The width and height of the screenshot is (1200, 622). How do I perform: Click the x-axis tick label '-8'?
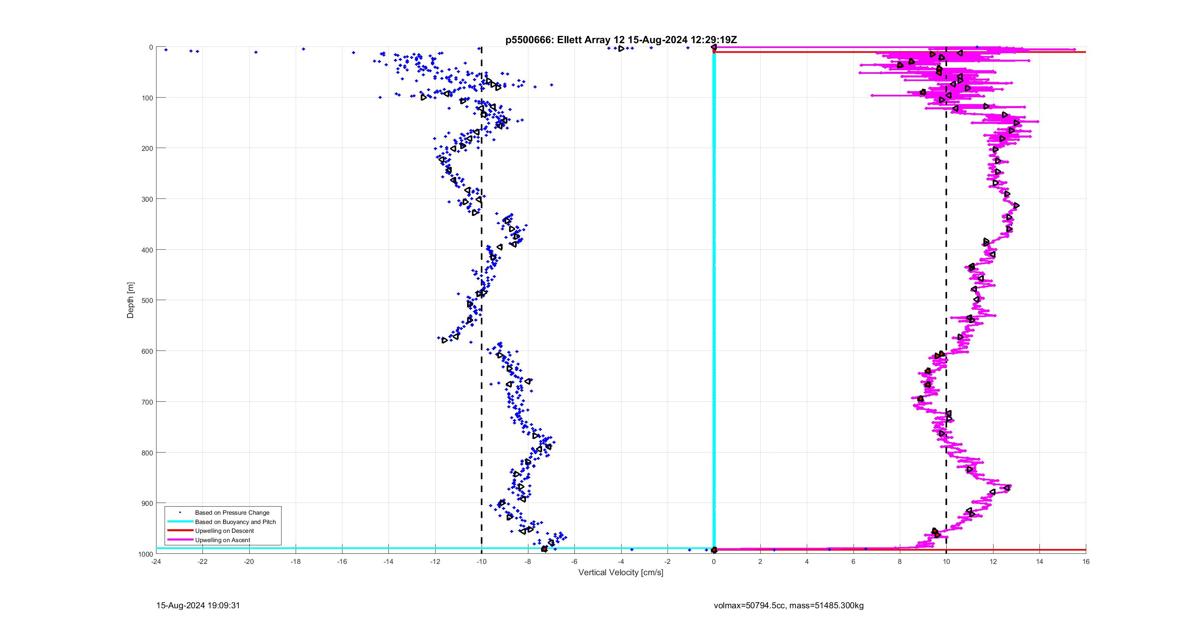click(528, 561)
